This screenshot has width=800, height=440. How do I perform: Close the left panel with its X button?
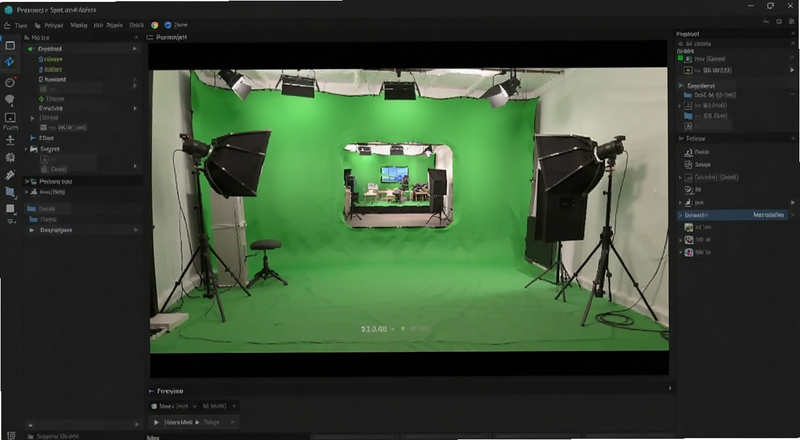click(x=136, y=38)
